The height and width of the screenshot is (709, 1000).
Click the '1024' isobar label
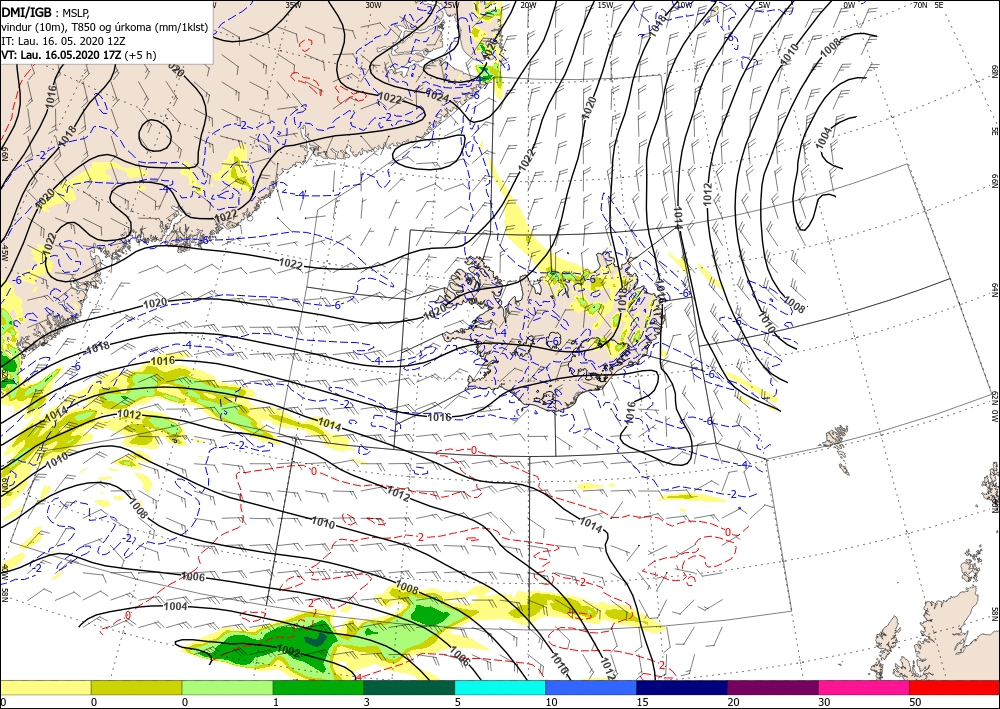tap(436, 95)
